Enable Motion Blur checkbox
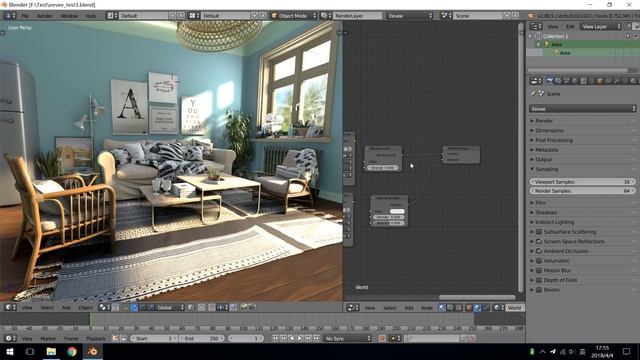Image resolution: width=640 pixels, height=360 pixels. [x=539, y=270]
